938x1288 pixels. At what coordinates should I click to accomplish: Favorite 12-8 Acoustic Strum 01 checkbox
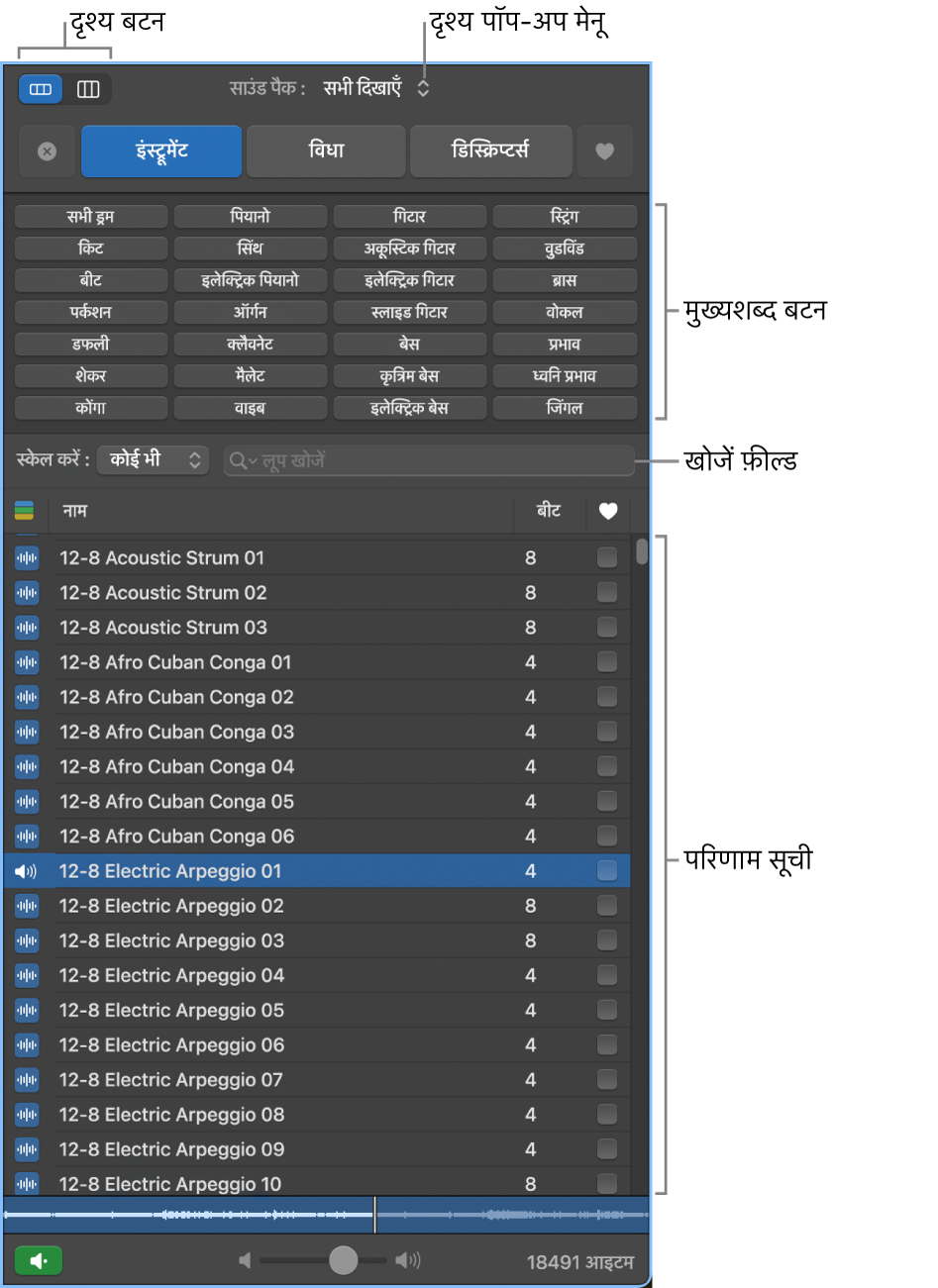pyautogui.click(x=607, y=557)
